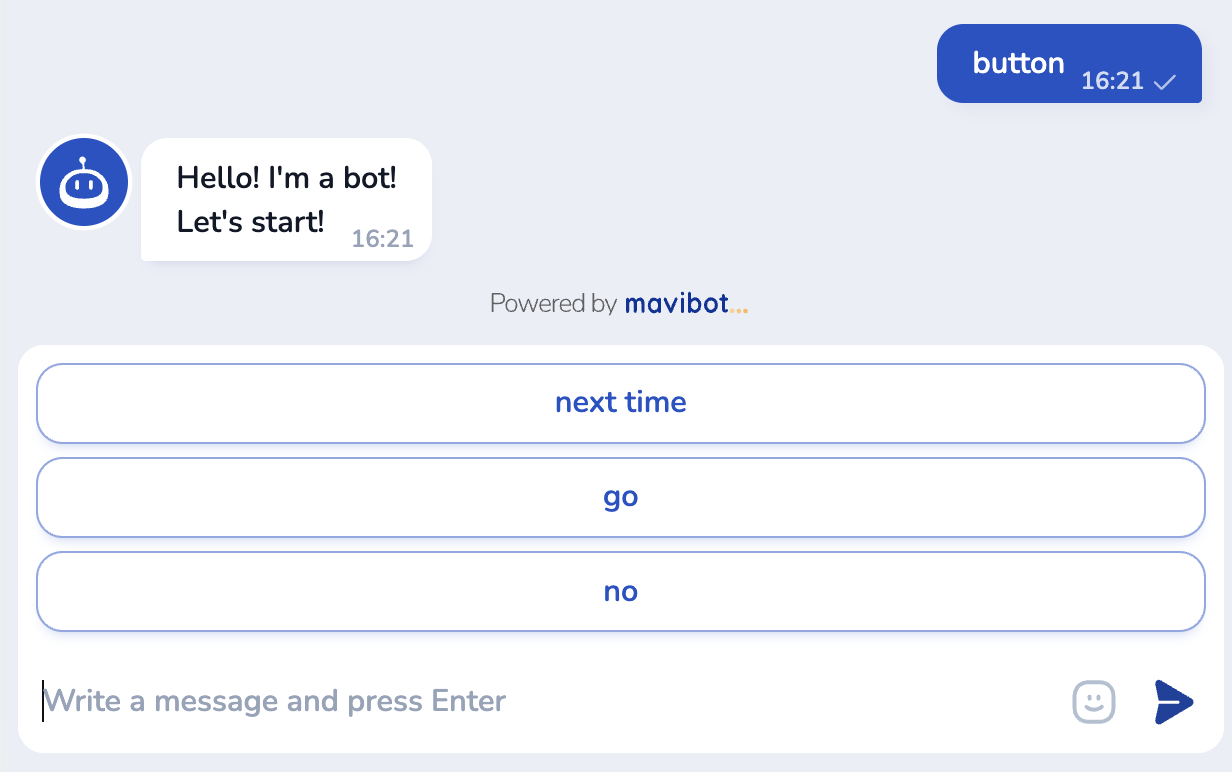Open the emoji picker smiley icon
Viewport: 1232px width, 772px height.
1093,701
